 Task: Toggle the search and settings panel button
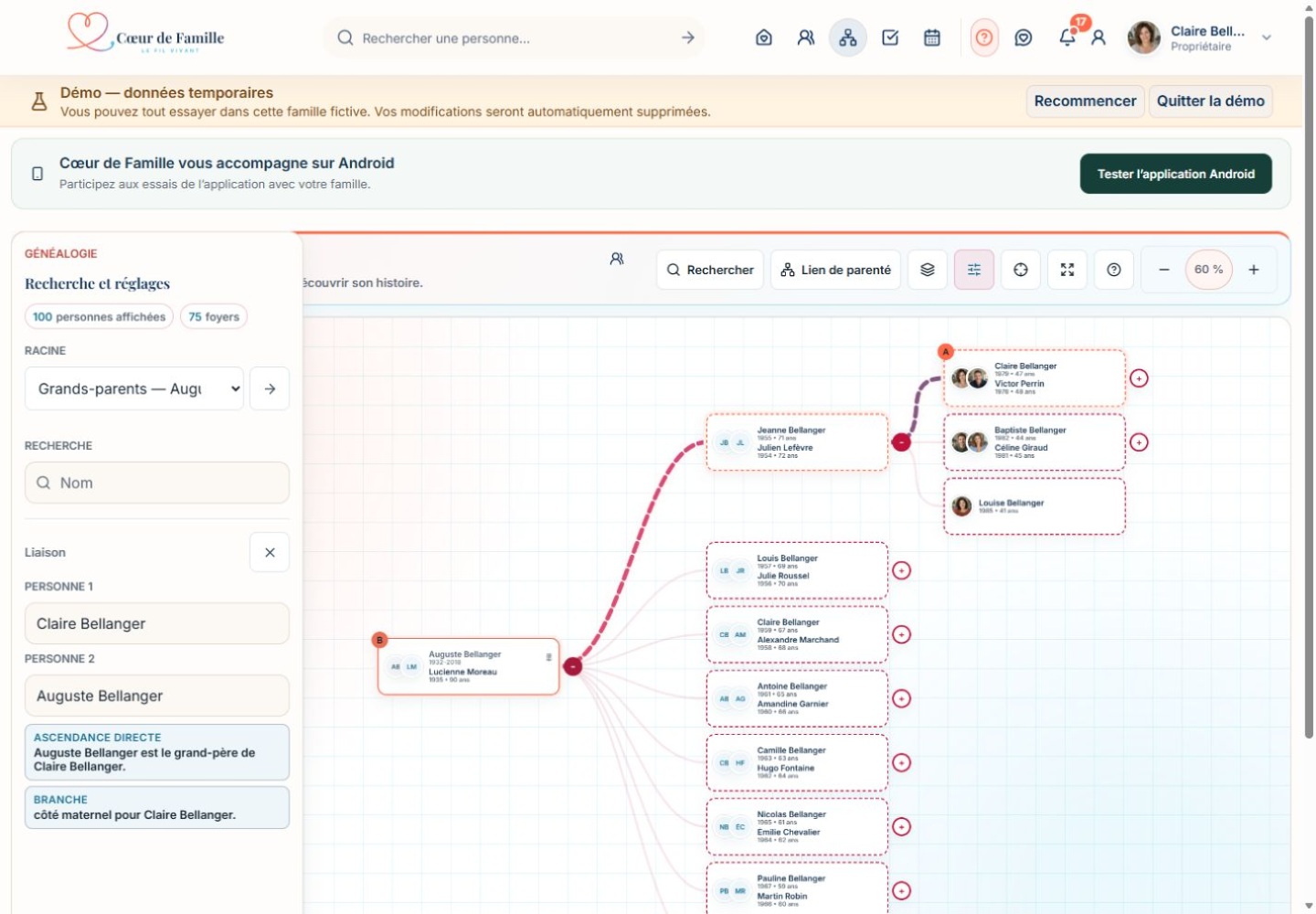[974, 270]
